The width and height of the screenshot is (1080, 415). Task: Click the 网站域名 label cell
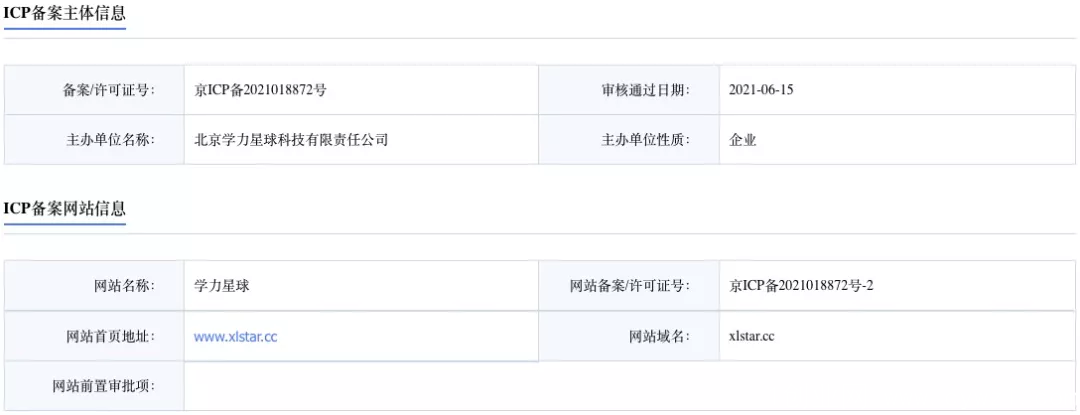(x=629, y=336)
